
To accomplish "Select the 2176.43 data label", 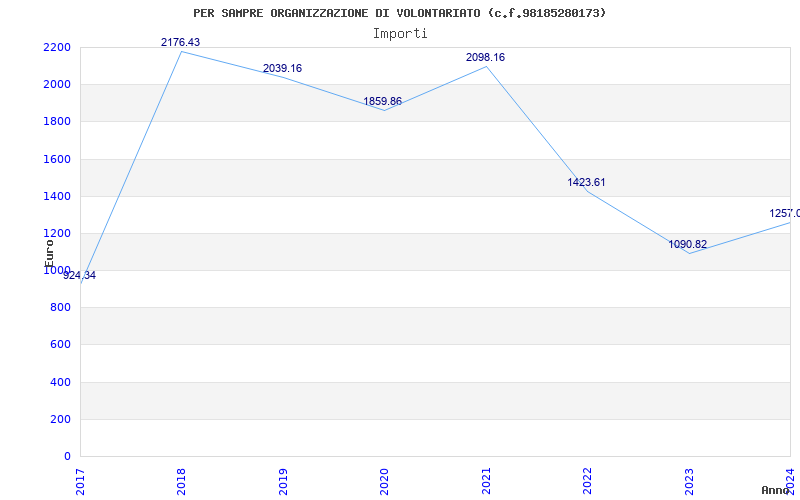I will coord(181,42).
